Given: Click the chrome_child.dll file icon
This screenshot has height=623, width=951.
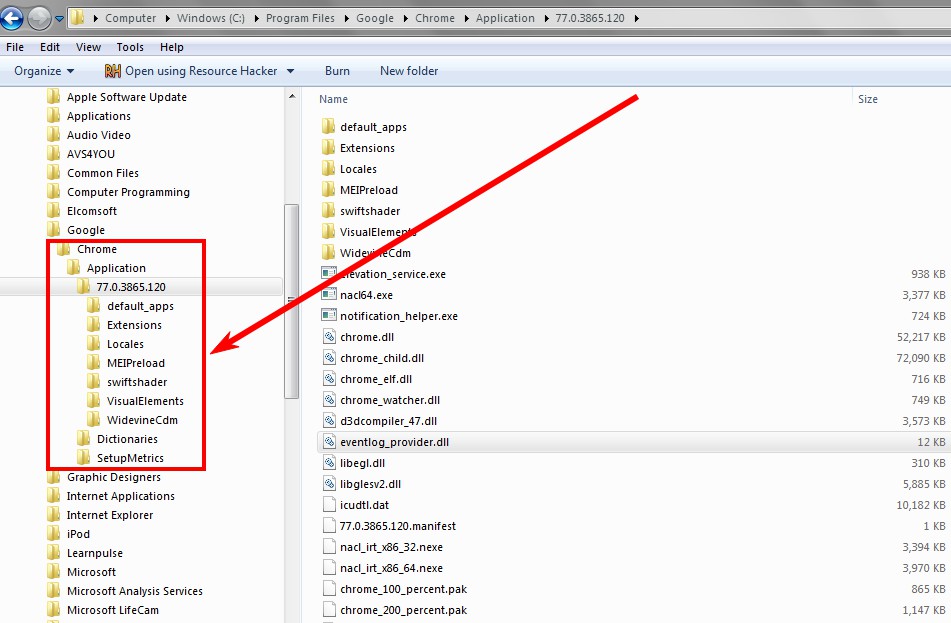Looking at the screenshot, I should pyautogui.click(x=329, y=358).
